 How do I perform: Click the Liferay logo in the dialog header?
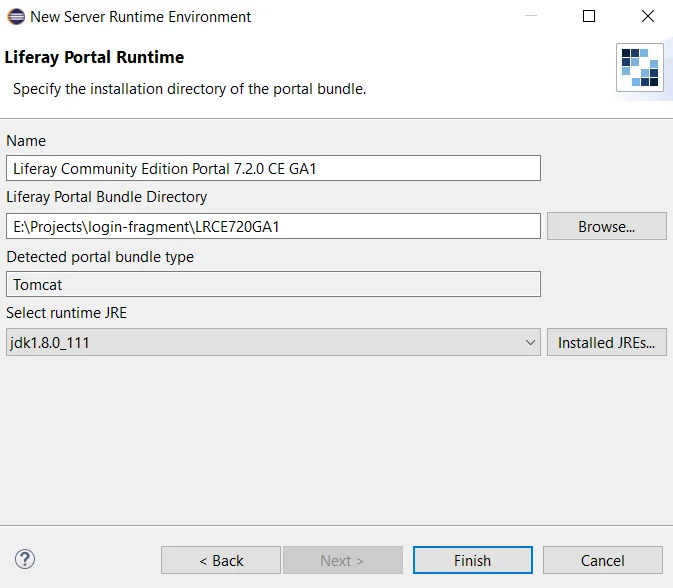tap(639, 68)
